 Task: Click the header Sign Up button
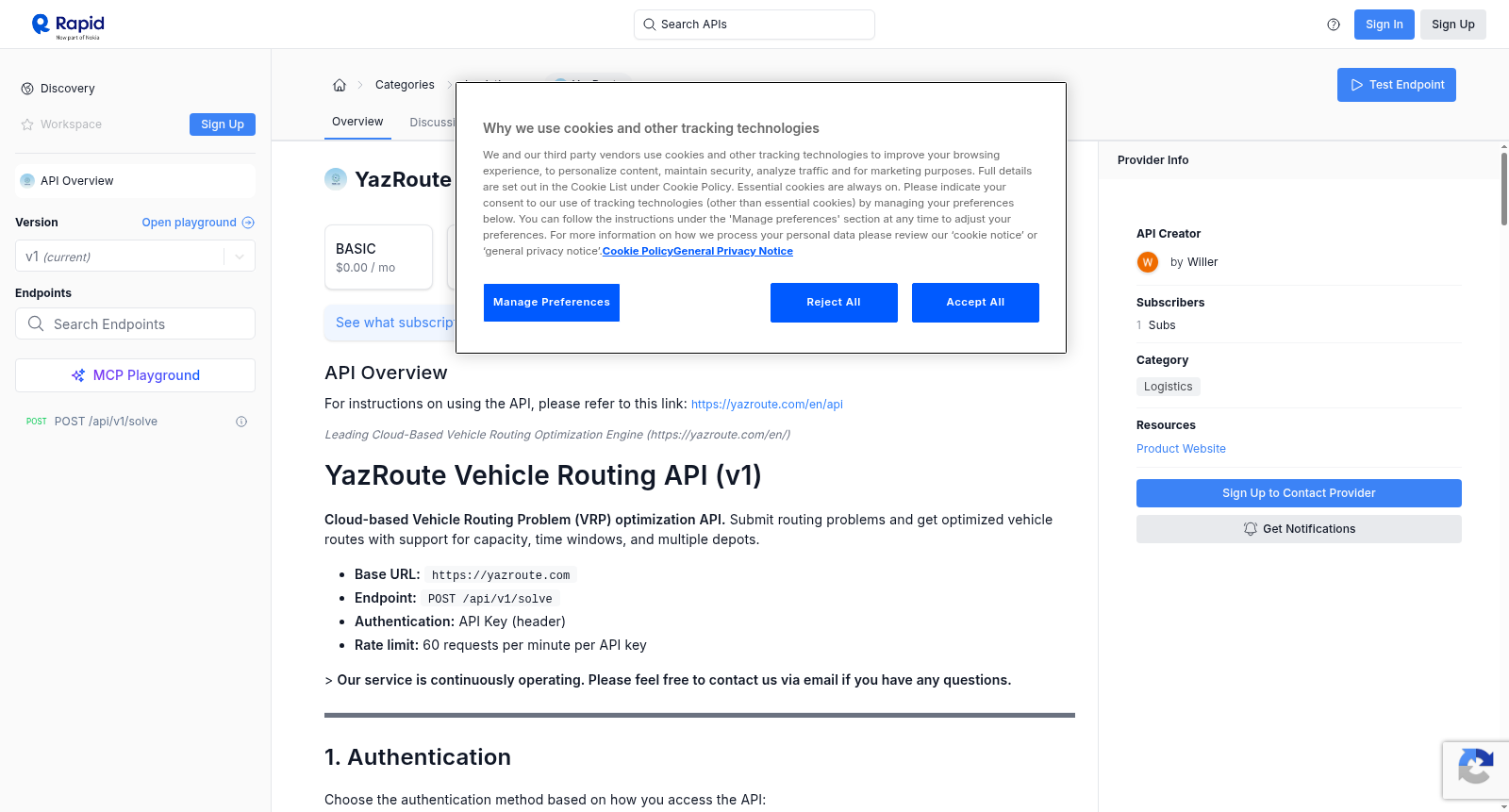click(x=1453, y=25)
